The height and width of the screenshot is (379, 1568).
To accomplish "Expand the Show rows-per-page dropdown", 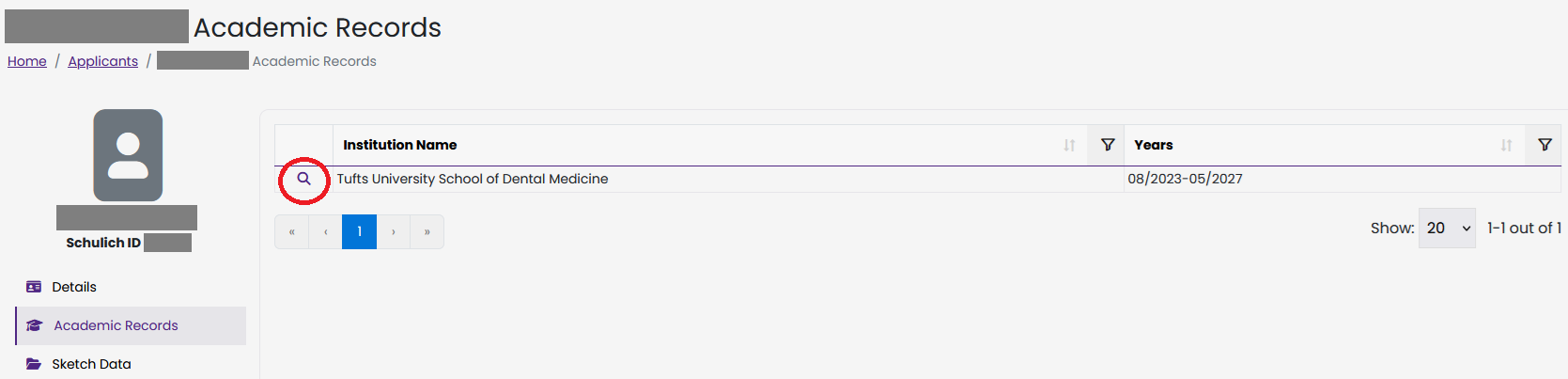I will coord(1447,229).
